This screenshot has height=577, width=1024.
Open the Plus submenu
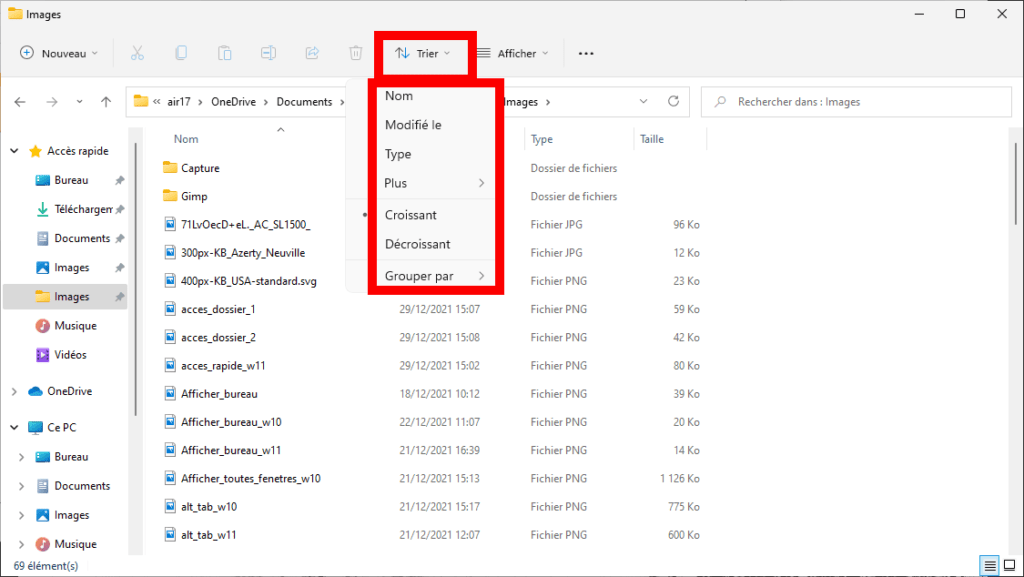(x=434, y=183)
